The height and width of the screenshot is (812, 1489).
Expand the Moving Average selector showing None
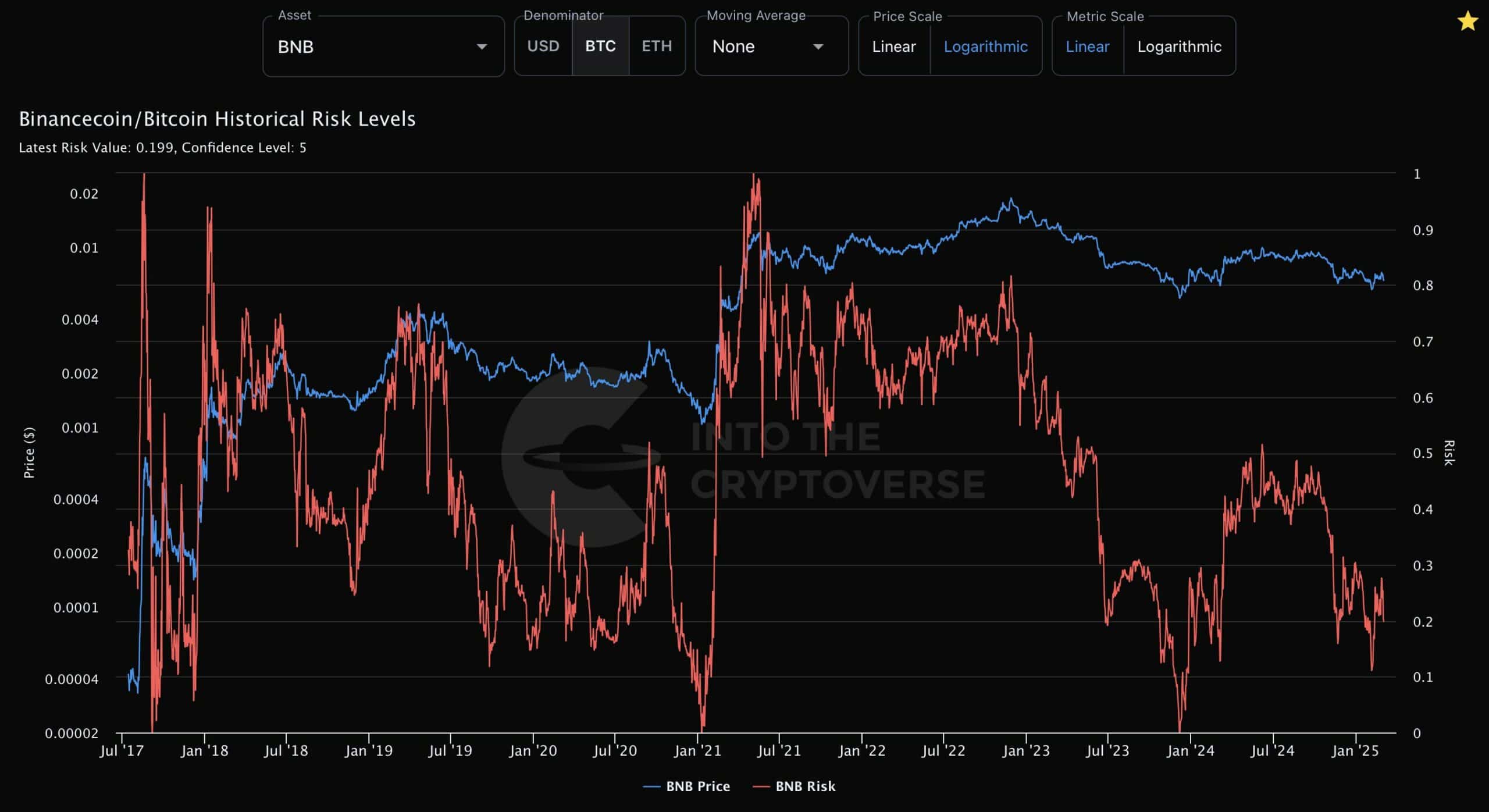click(771, 47)
